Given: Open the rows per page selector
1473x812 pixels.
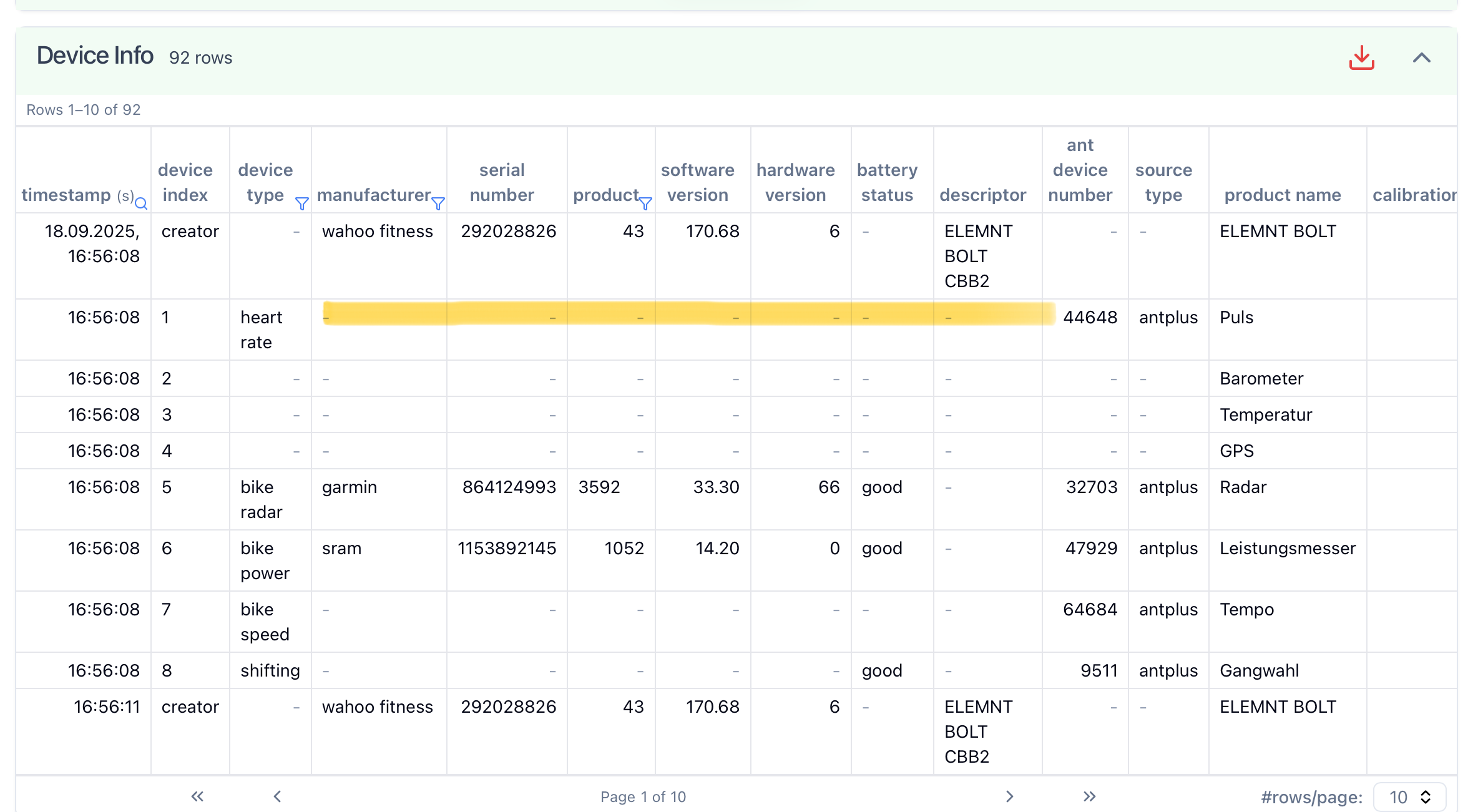Looking at the screenshot, I should pyautogui.click(x=1409, y=797).
